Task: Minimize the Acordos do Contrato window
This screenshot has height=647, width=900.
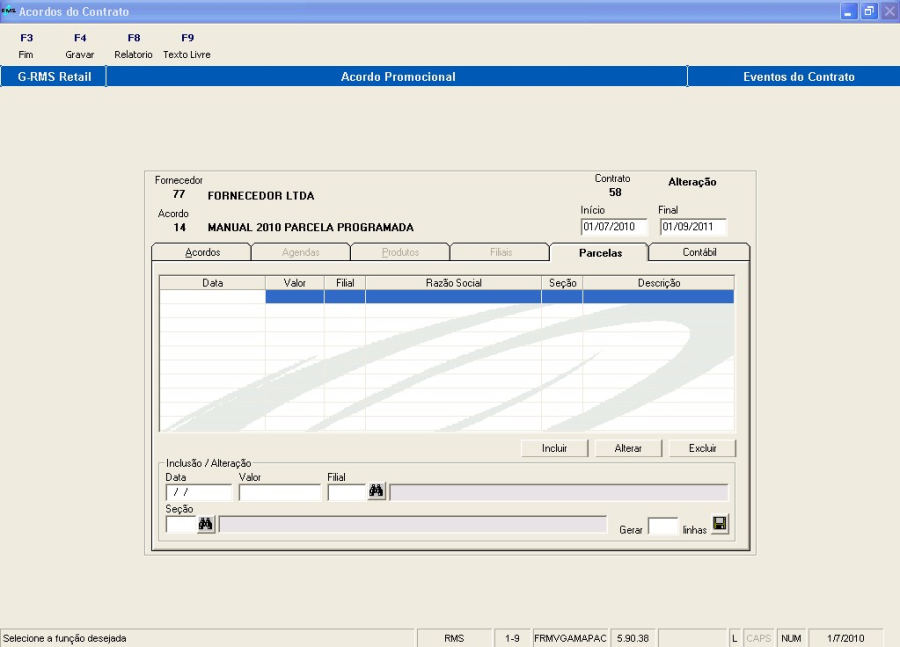Action: click(848, 11)
